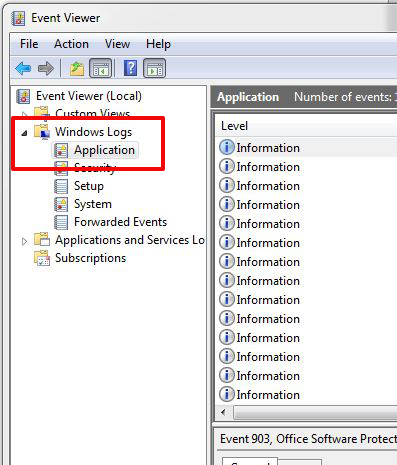The width and height of the screenshot is (397, 465).
Task: Open the Help menu
Action: [x=158, y=44]
